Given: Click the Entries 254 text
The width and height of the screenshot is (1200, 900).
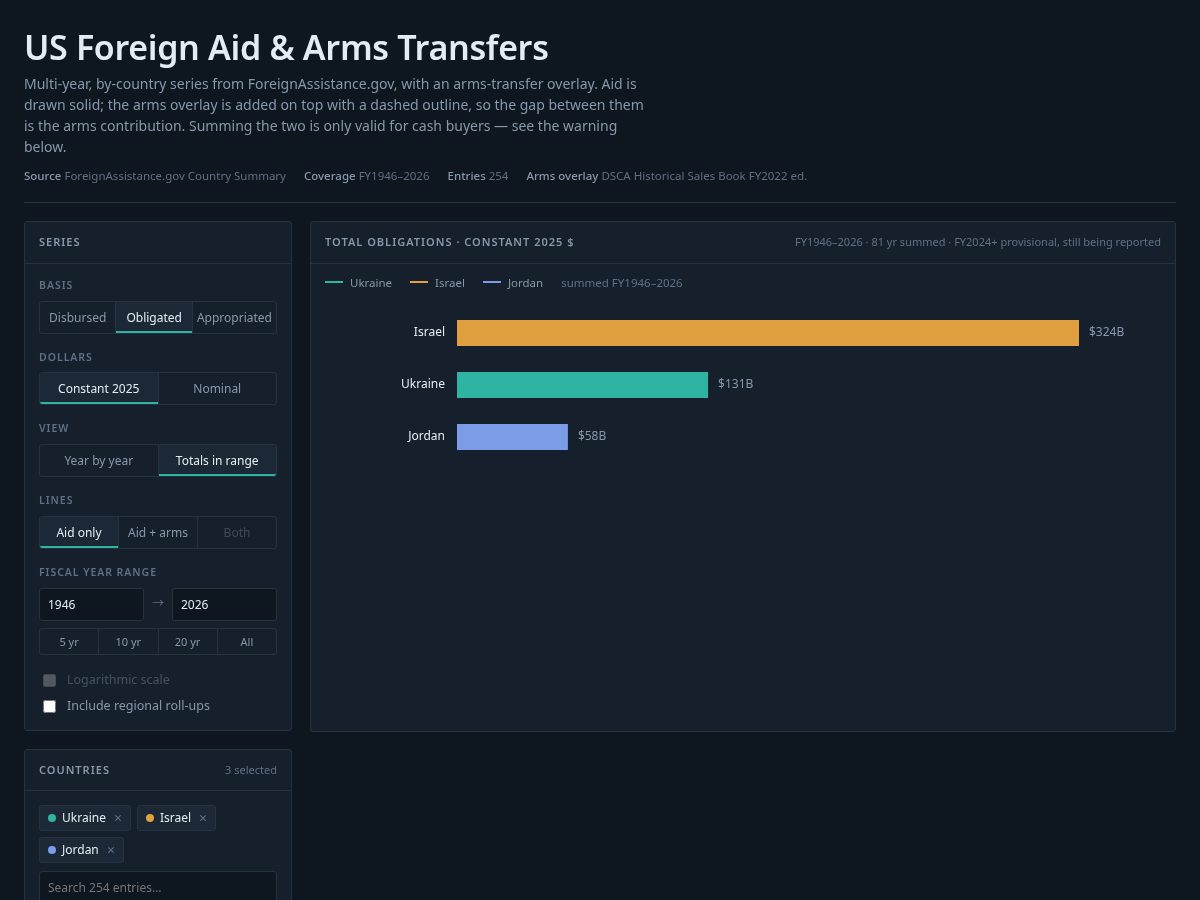Looking at the screenshot, I should pos(478,176).
